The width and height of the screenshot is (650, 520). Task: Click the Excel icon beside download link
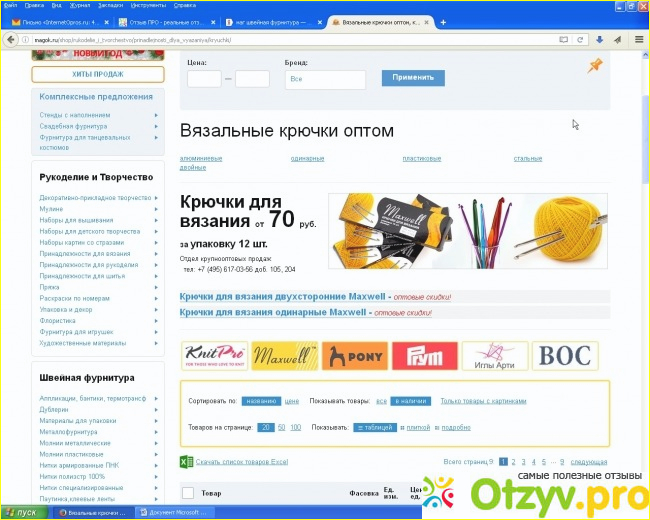click(186, 462)
